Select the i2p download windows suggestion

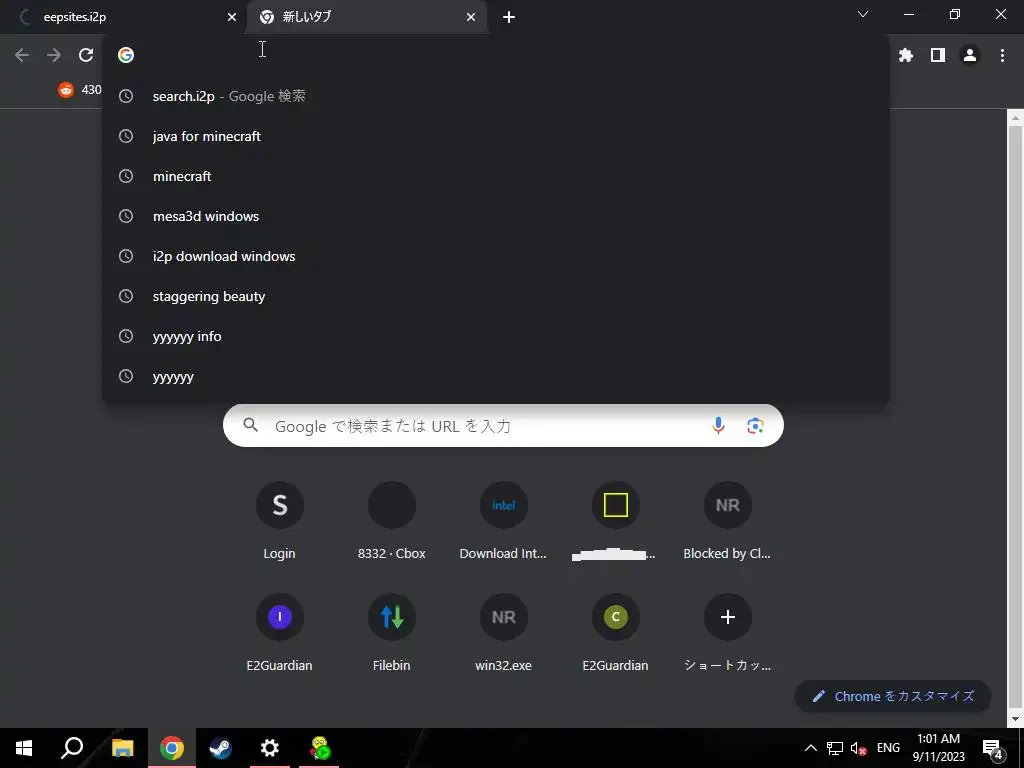pyautogui.click(x=496, y=256)
